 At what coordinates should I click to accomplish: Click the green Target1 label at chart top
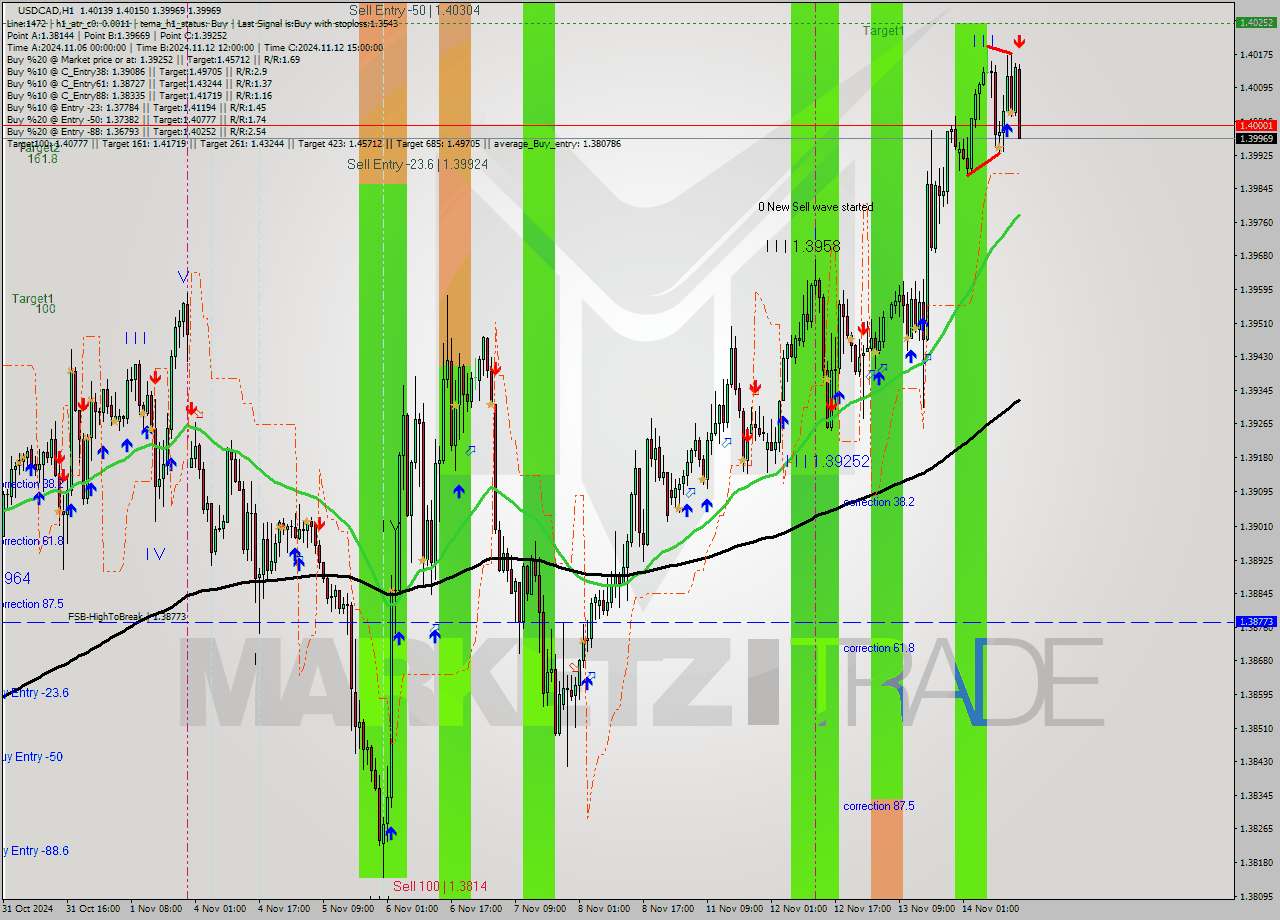(x=884, y=31)
